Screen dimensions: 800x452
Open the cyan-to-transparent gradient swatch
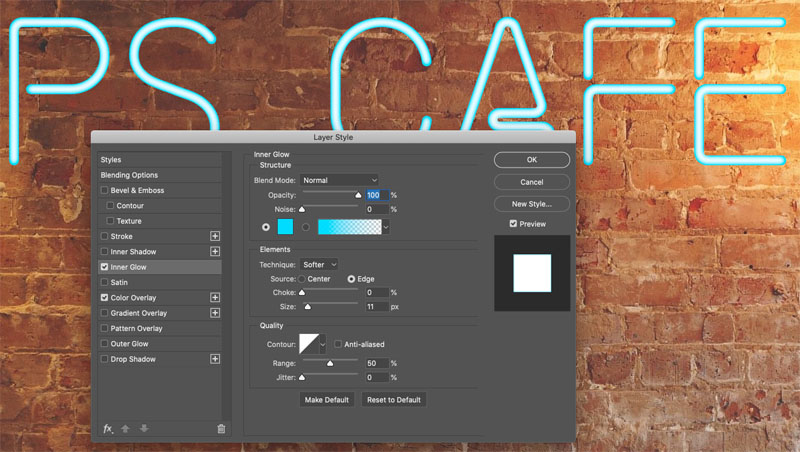tap(349, 227)
